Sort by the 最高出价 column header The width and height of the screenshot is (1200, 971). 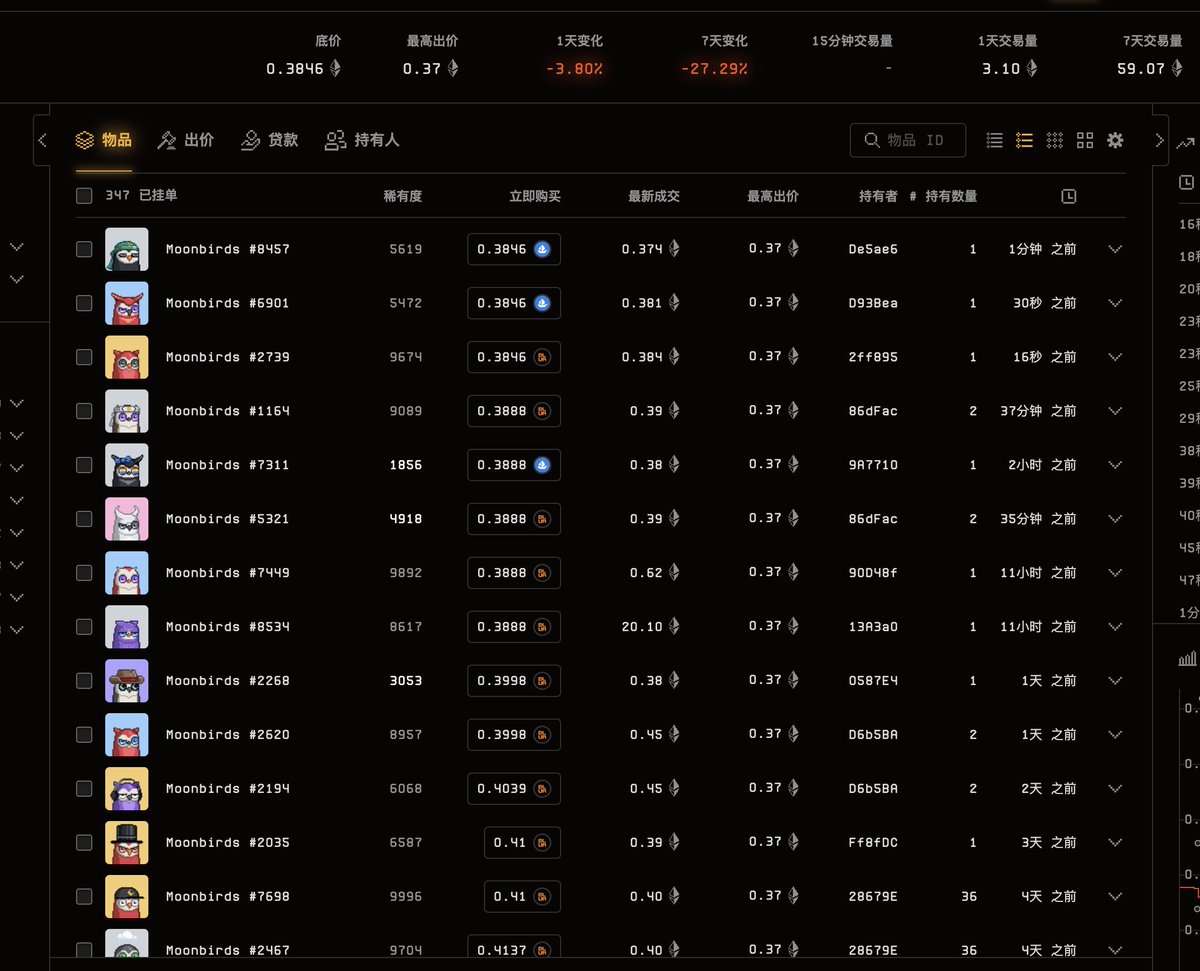pos(773,196)
